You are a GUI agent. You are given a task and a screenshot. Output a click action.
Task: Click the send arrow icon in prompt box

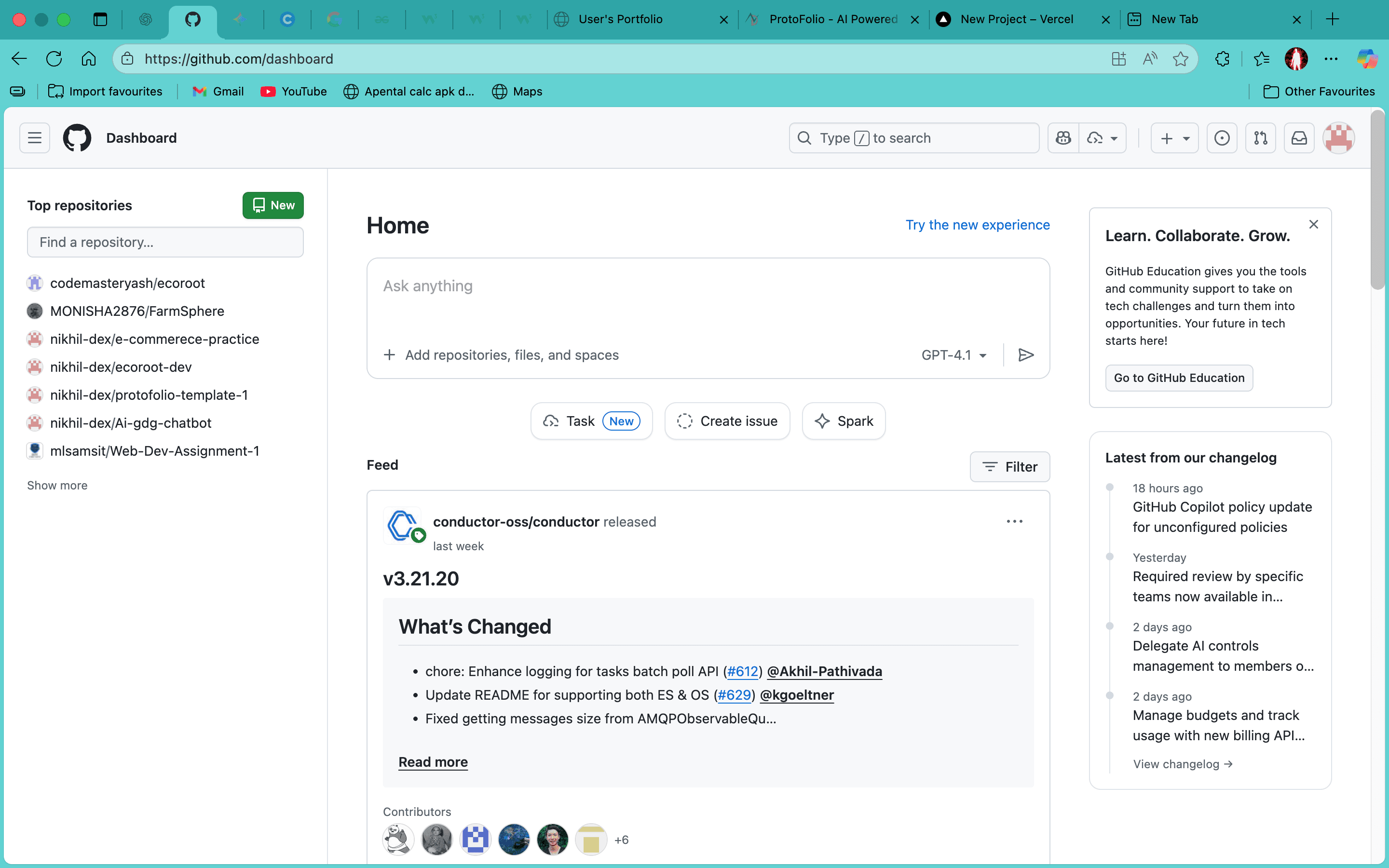tap(1026, 355)
